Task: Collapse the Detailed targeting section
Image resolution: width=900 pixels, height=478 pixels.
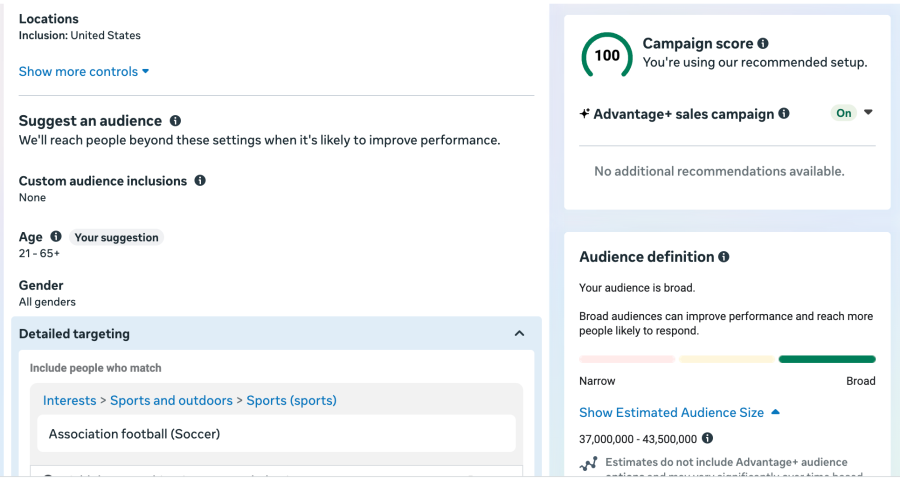Action: point(519,334)
